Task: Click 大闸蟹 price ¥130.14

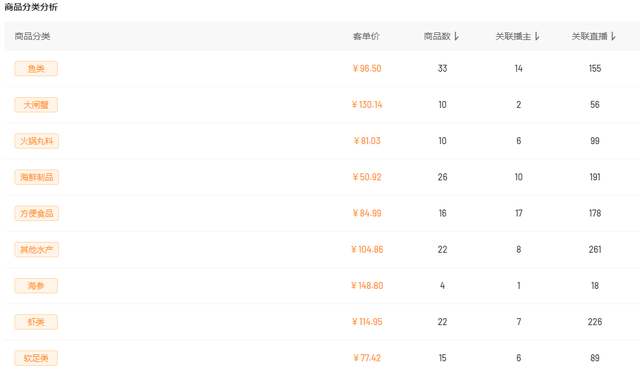Action: [367, 105]
